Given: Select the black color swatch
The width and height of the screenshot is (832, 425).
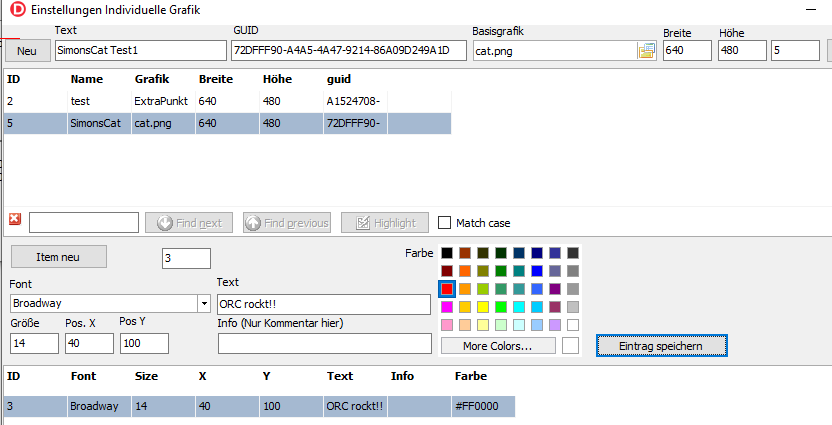Looking at the screenshot, I should point(448,253).
